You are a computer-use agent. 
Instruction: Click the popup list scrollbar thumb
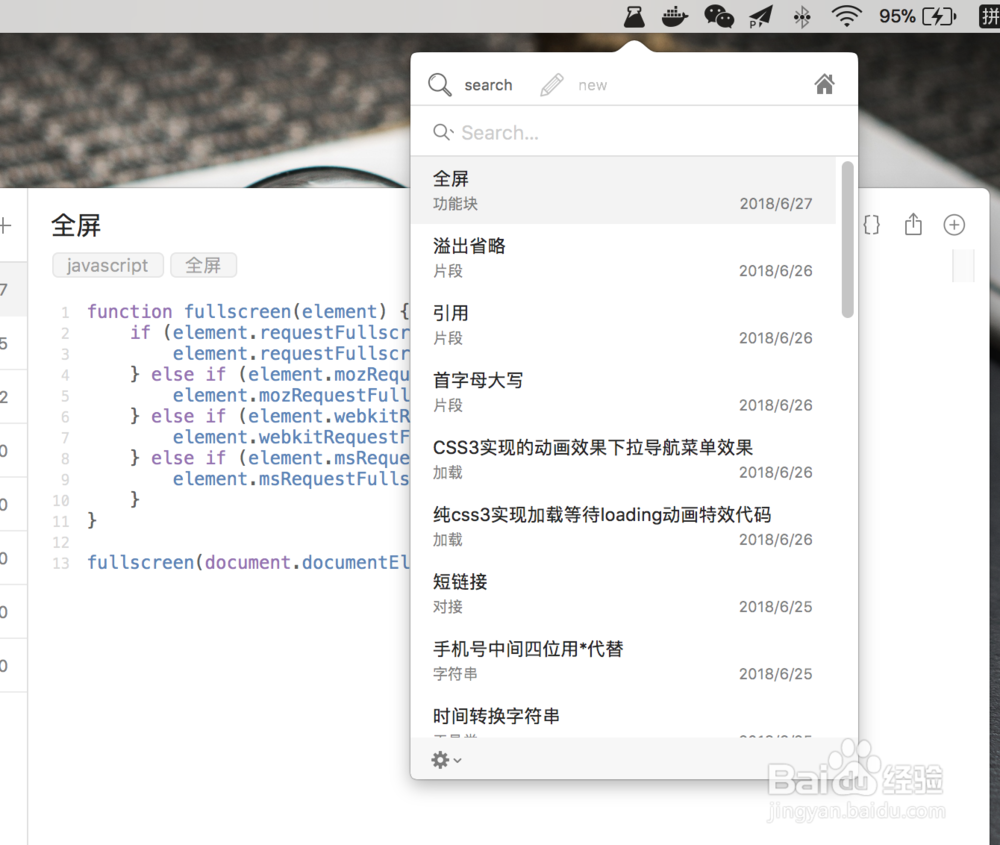(x=847, y=239)
